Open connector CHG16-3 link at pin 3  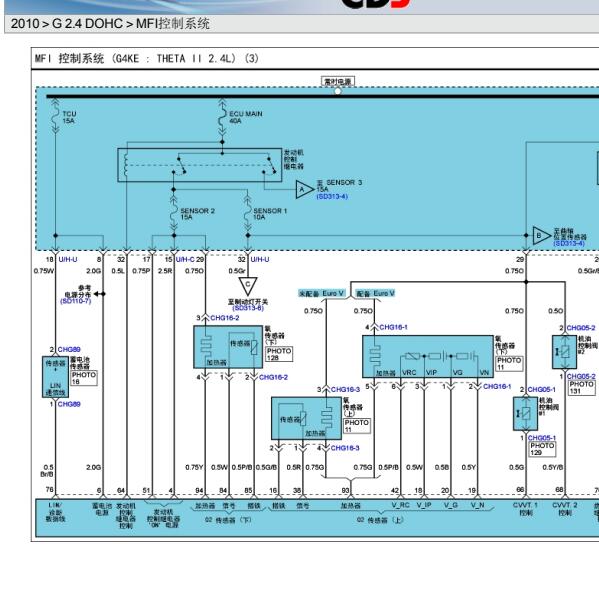tap(345, 390)
